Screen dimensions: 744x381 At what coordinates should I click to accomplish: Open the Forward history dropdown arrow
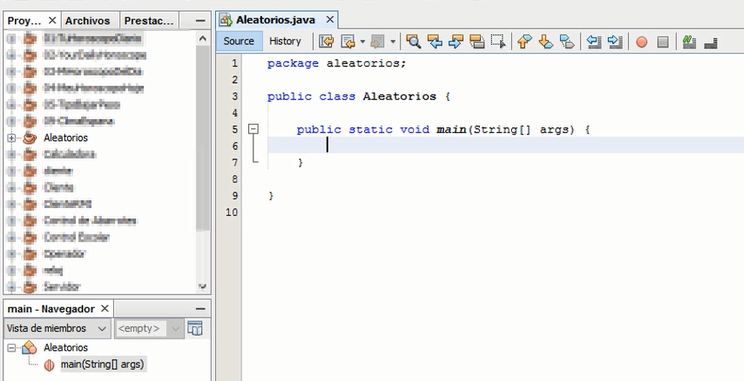click(392, 42)
